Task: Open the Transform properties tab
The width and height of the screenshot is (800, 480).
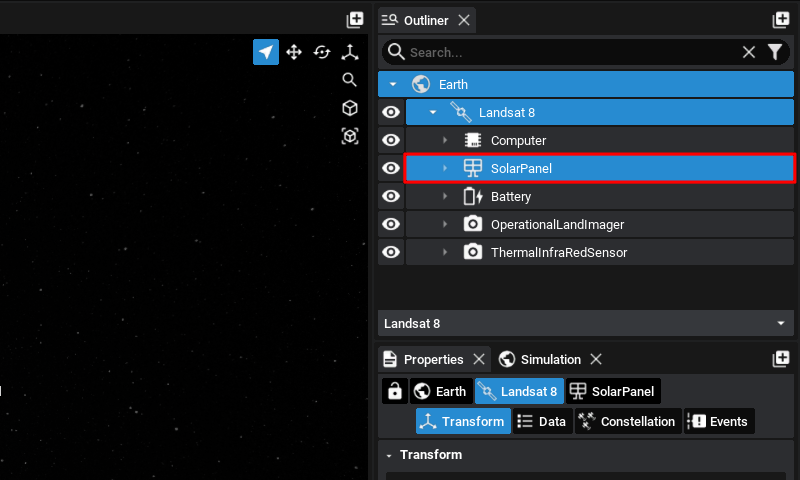Action: pos(463,421)
